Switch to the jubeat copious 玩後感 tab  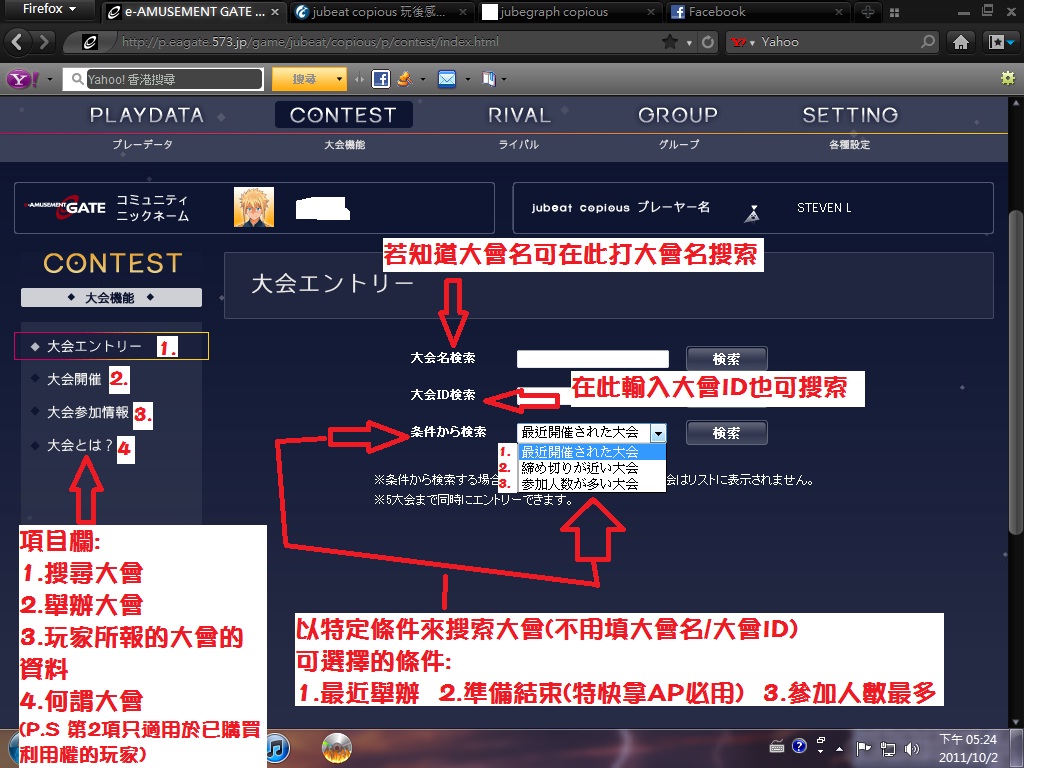(379, 12)
